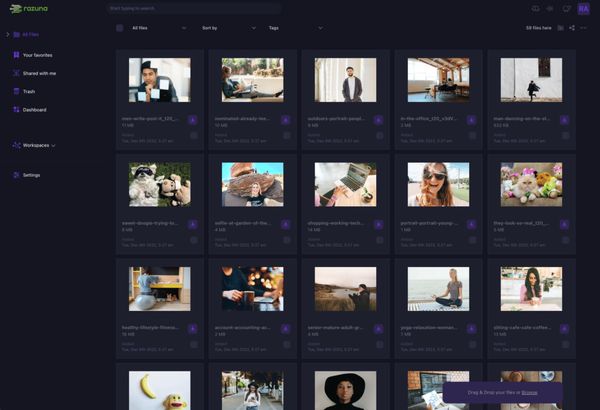
Task: Open the yoga woman by the sea thumbnail
Action: point(439,289)
